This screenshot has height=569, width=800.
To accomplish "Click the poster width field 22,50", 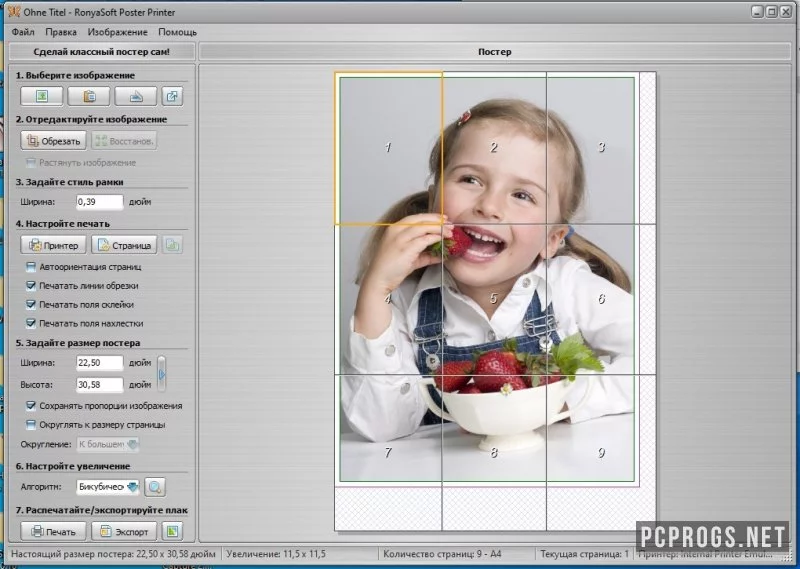I will (x=99, y=363).
